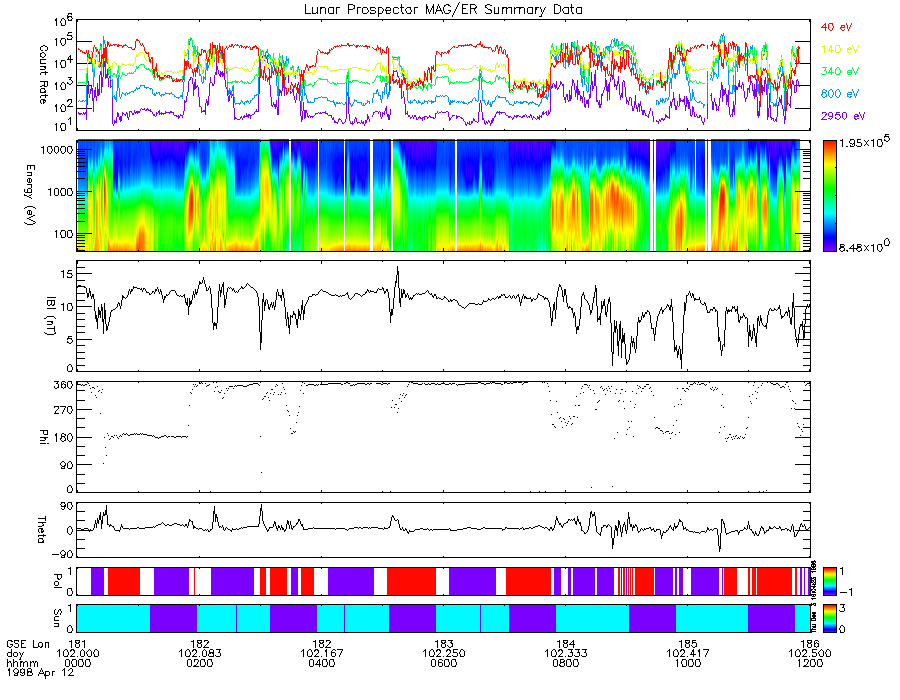The width and height of the screenshot is (900, 700).
Task: Click the 186 GSE longitude tick label
Action: tap(810, 644)
